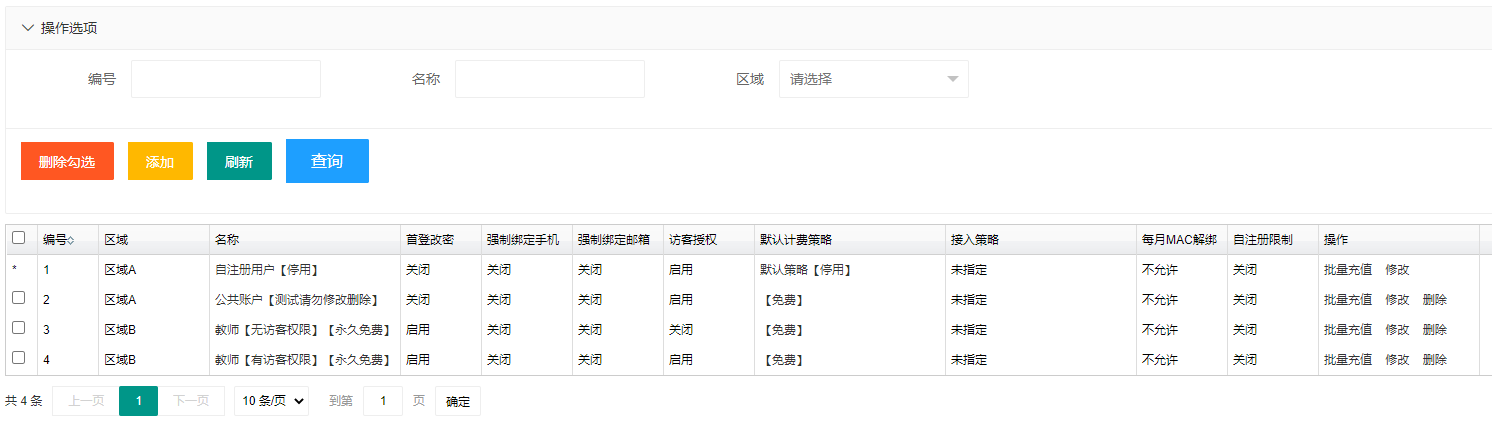Click the 查询 button
Image resolution: width=1492 pixels, height=426 pixels.
click(x=327, y=161)
